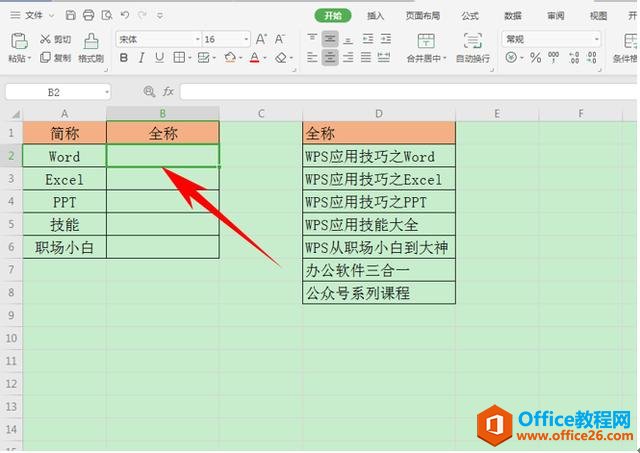
Task: Switch to 视图 tab
Action: click(598, 16)
